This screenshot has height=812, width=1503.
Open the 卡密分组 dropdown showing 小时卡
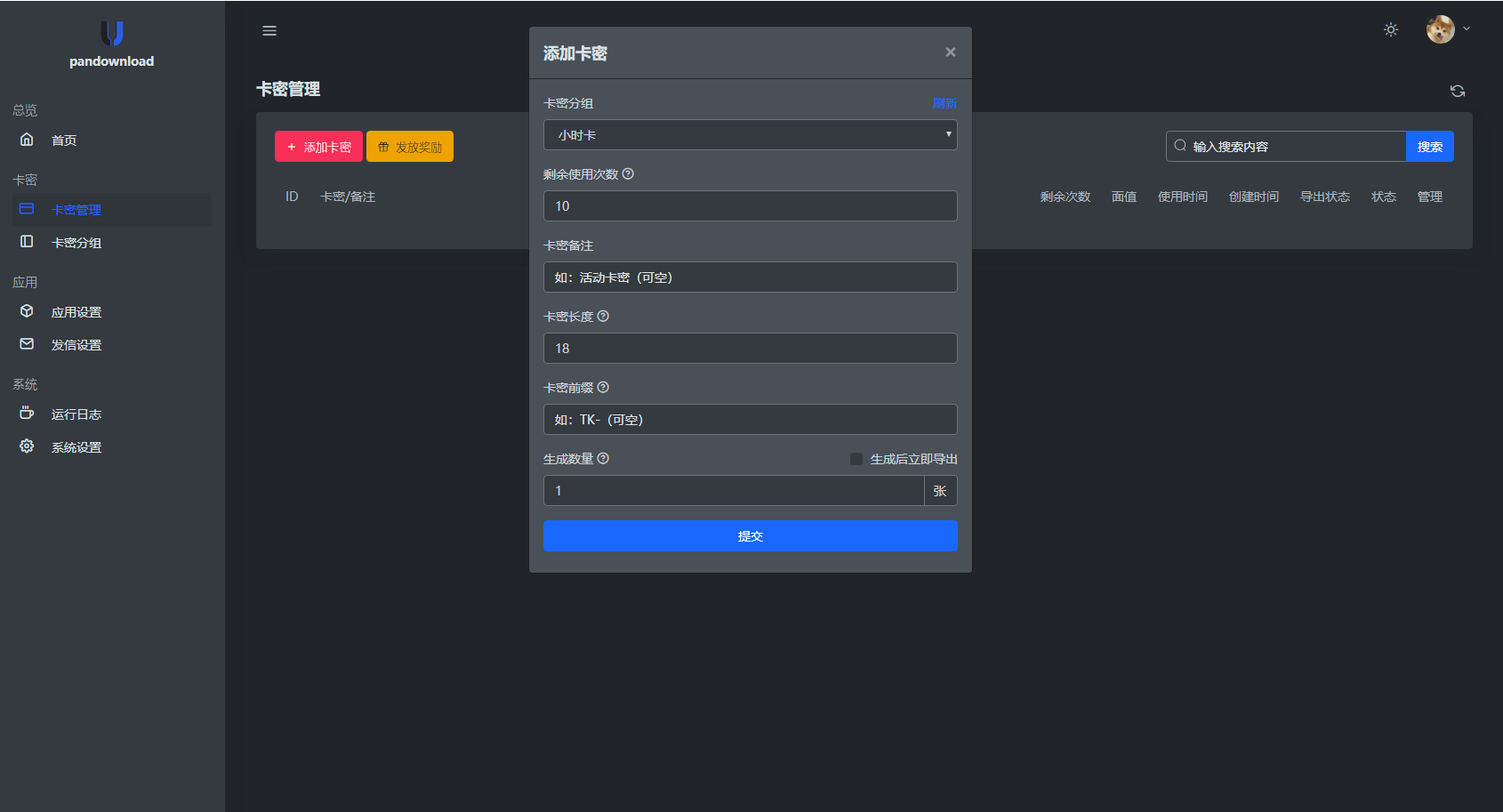[750, 134]
